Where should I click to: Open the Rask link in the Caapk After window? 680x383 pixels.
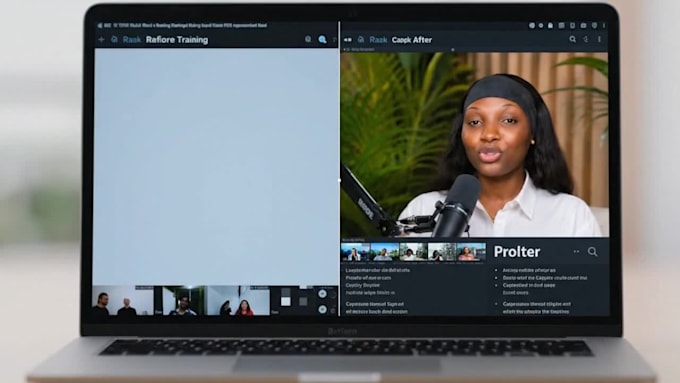[x=378, y=39]
